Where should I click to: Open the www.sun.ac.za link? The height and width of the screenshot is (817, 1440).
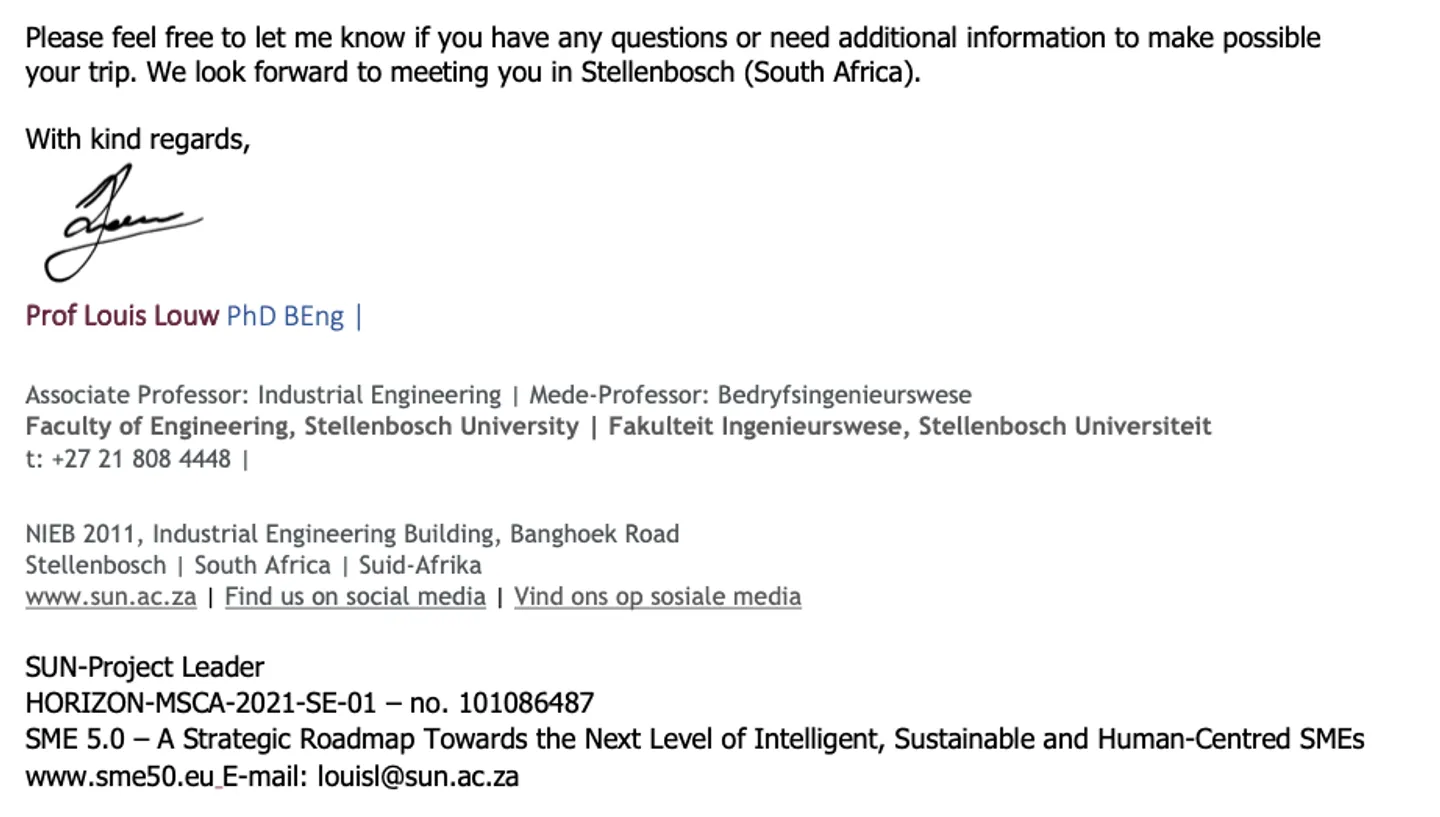point(111,597)
